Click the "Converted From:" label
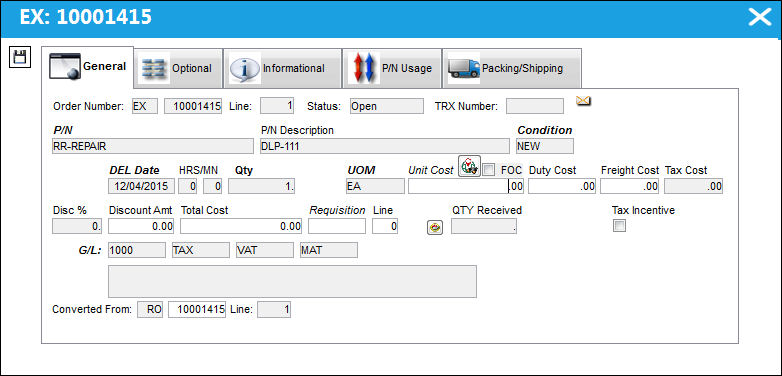This screenshot has width=782, height=376. pyautogui.click(x=92, y=309)
